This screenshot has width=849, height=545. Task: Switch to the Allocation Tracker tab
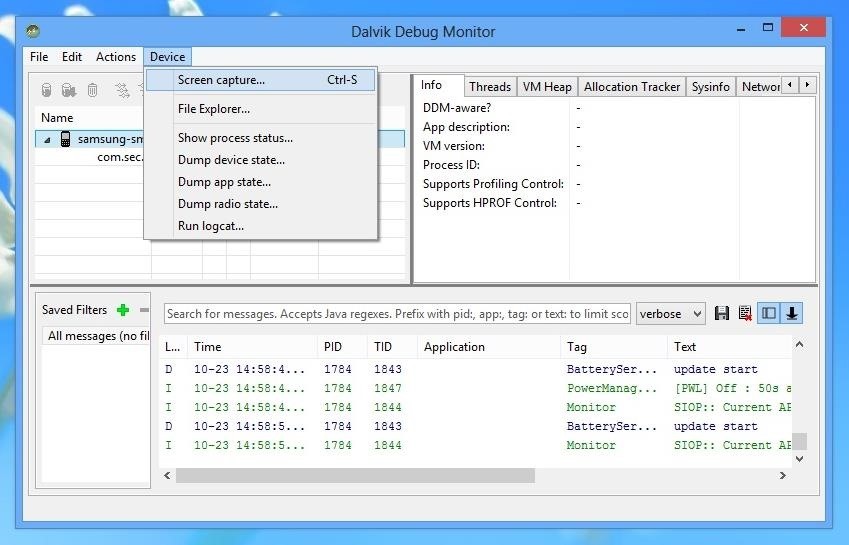[632, 87]
